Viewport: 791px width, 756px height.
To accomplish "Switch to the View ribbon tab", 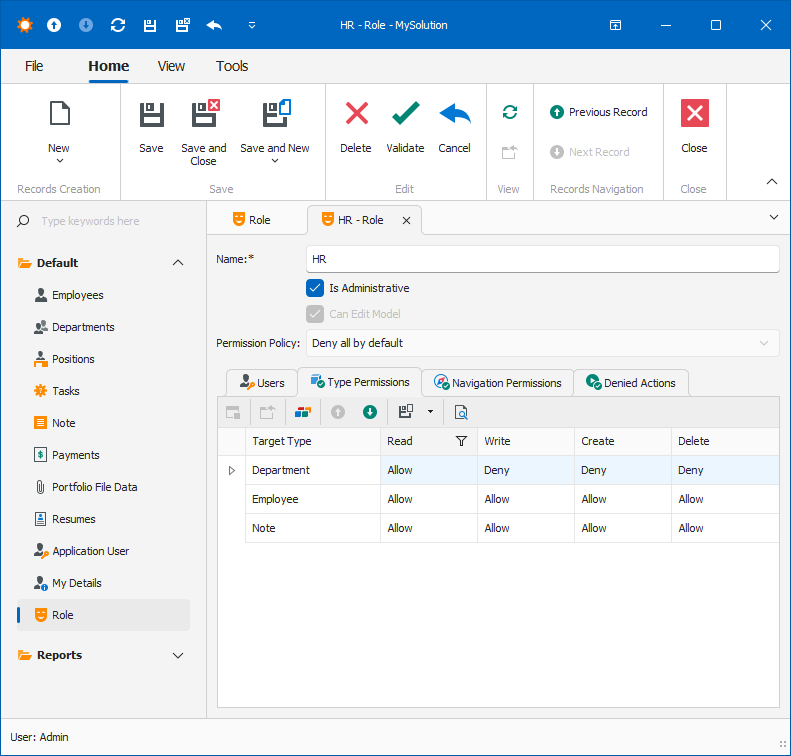I will [171, 66].
